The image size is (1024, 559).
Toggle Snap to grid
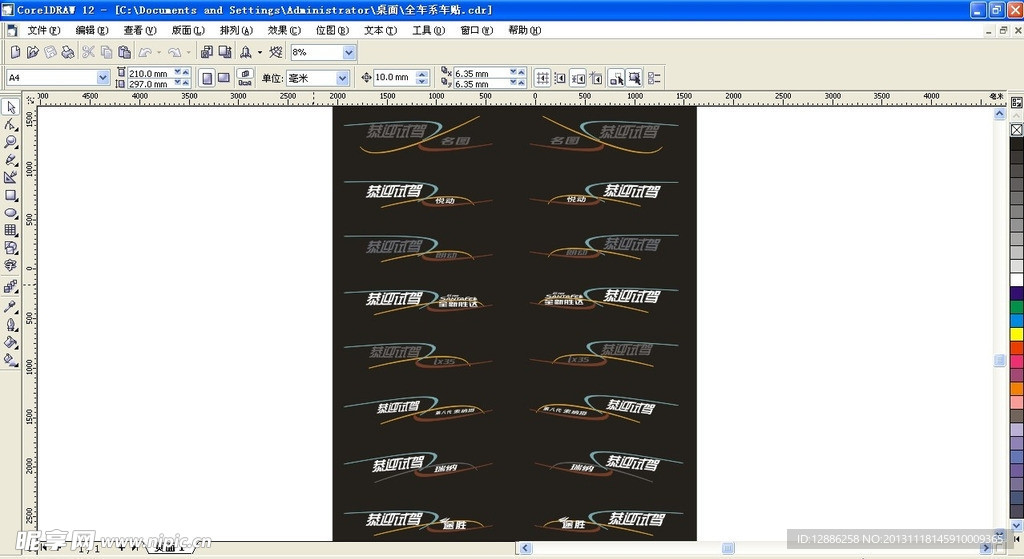tap(543, 78)
